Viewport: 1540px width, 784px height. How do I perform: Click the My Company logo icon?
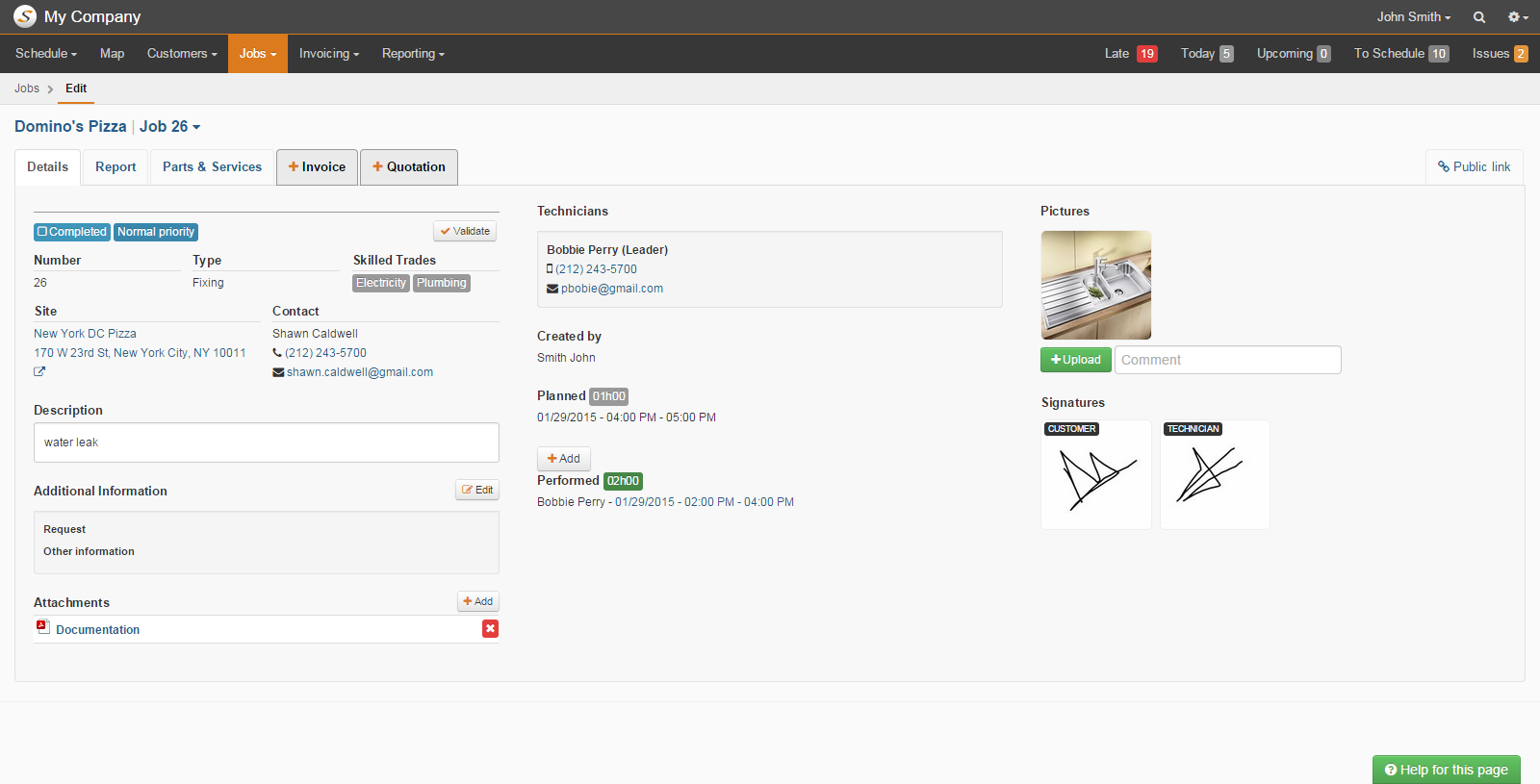[25, 16]
